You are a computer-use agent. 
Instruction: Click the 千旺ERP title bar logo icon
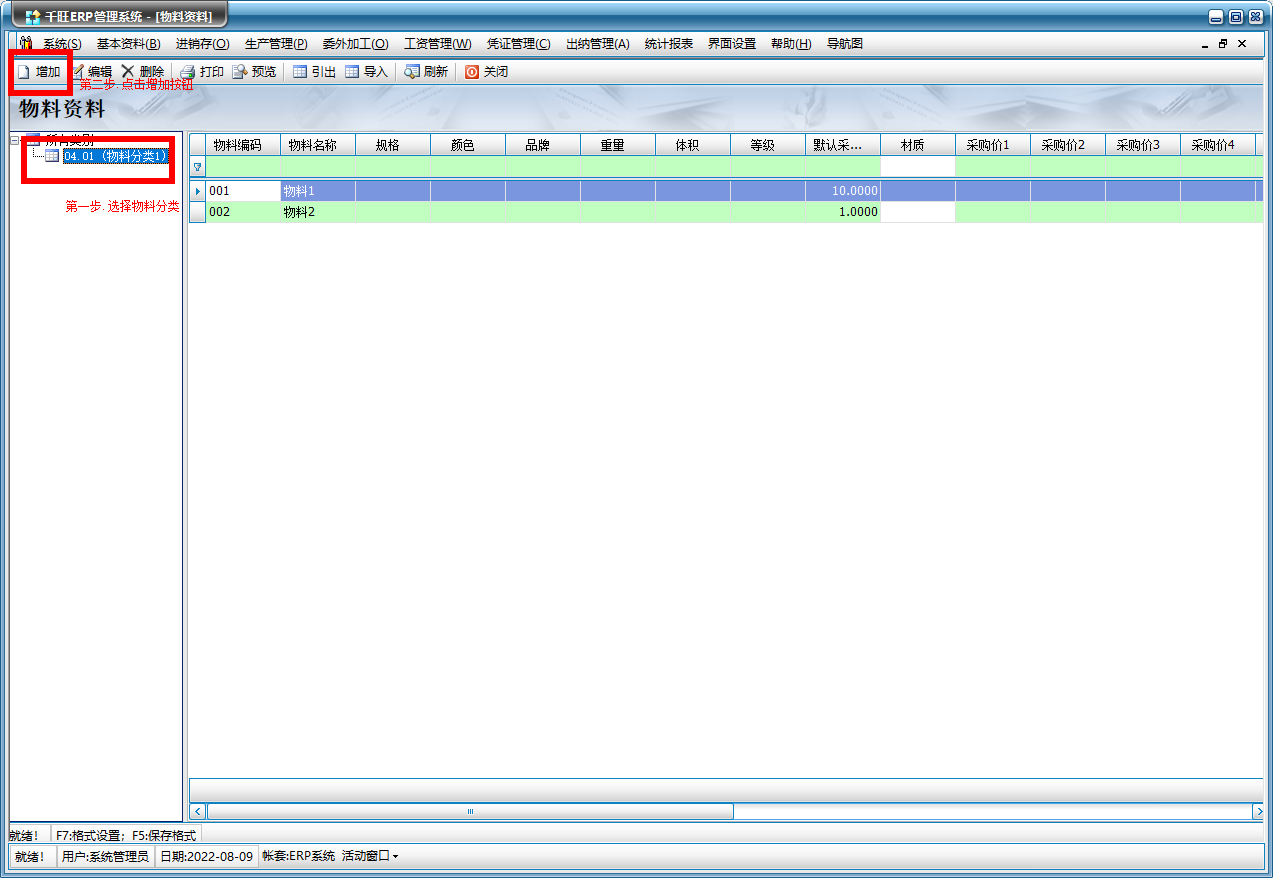click(x=33, y=16)
